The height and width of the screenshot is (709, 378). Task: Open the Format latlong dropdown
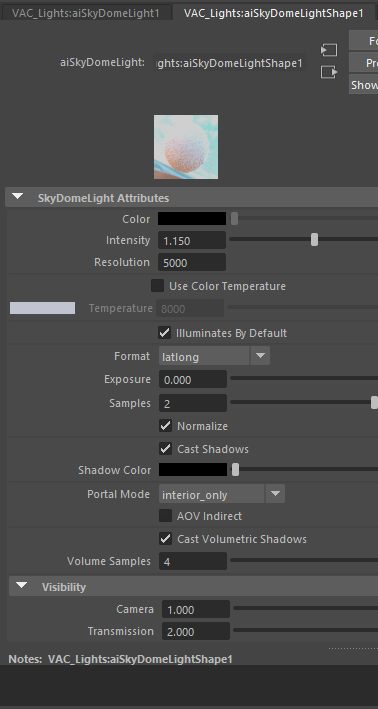(214, 356)
